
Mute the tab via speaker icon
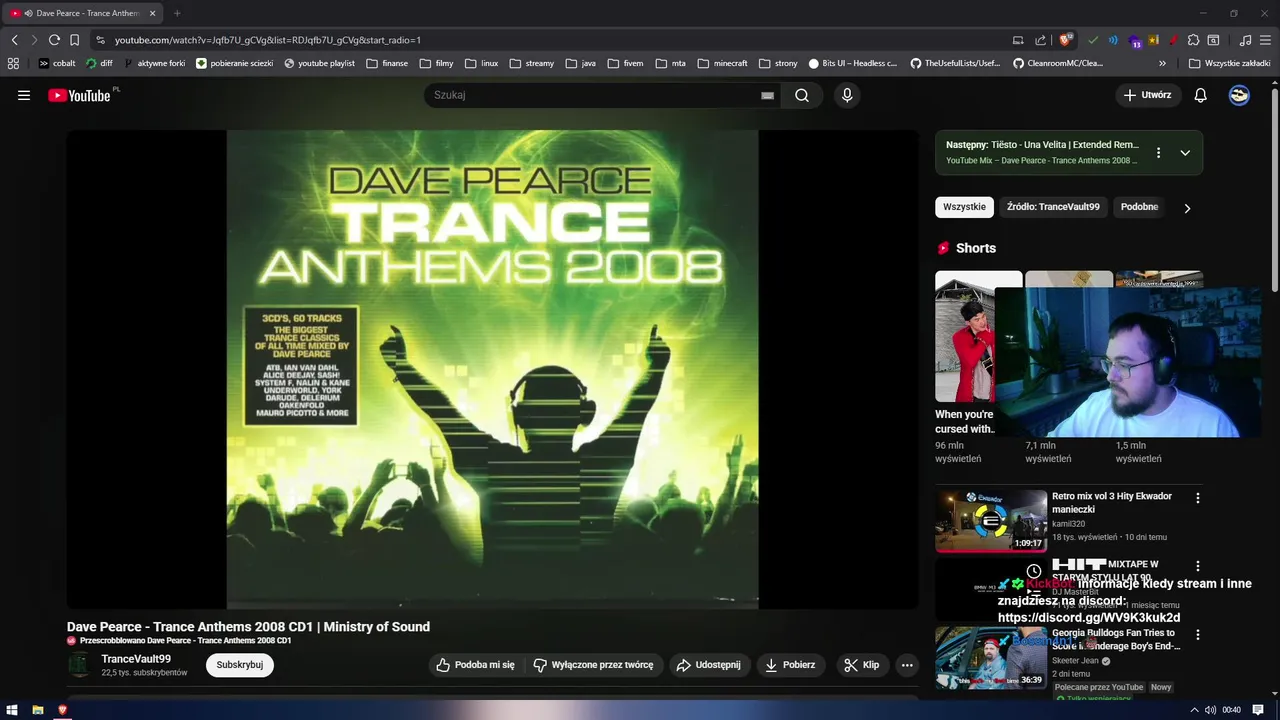(x=28, y=13)
